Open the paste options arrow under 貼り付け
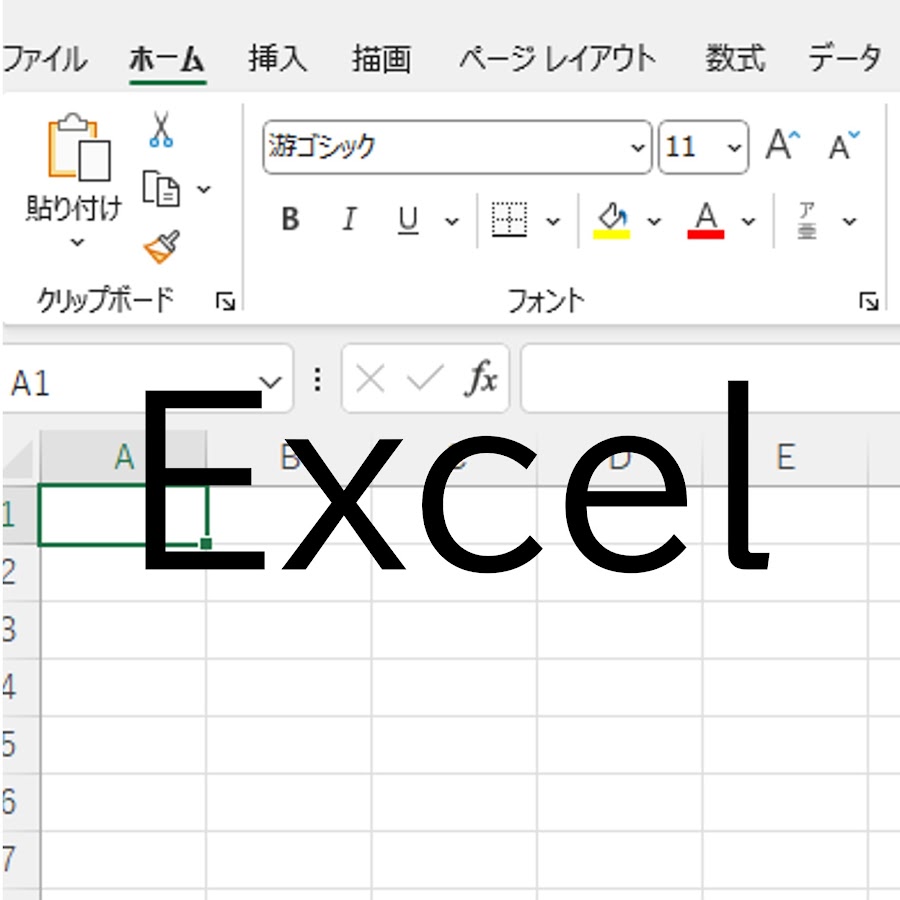The width and height of the screenshot is (900, 900). [77, 243]
